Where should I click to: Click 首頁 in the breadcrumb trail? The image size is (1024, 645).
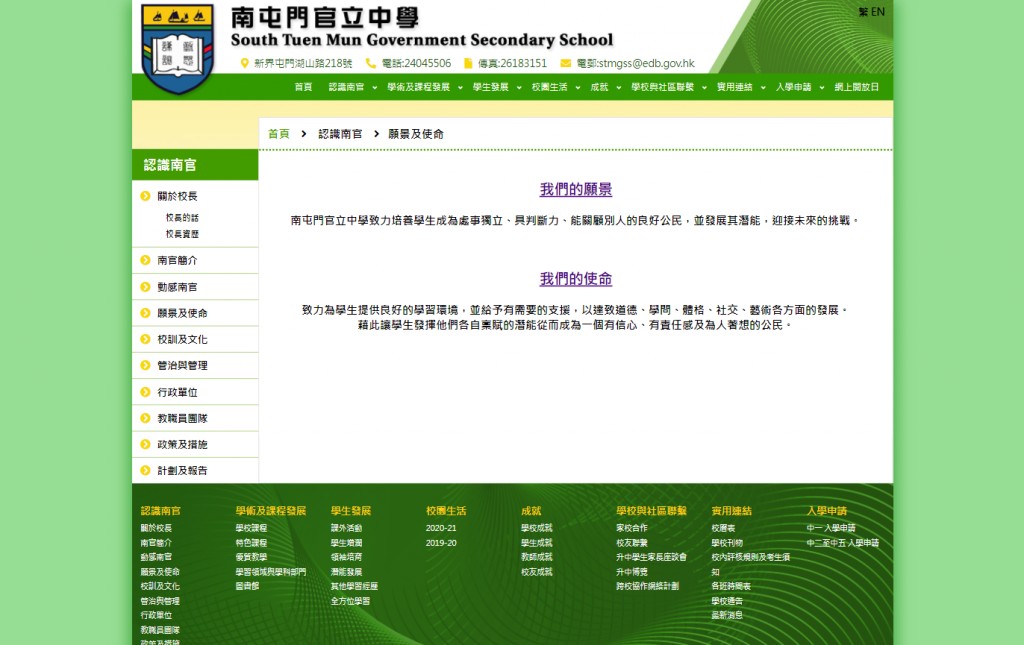[x=279, y=134]
